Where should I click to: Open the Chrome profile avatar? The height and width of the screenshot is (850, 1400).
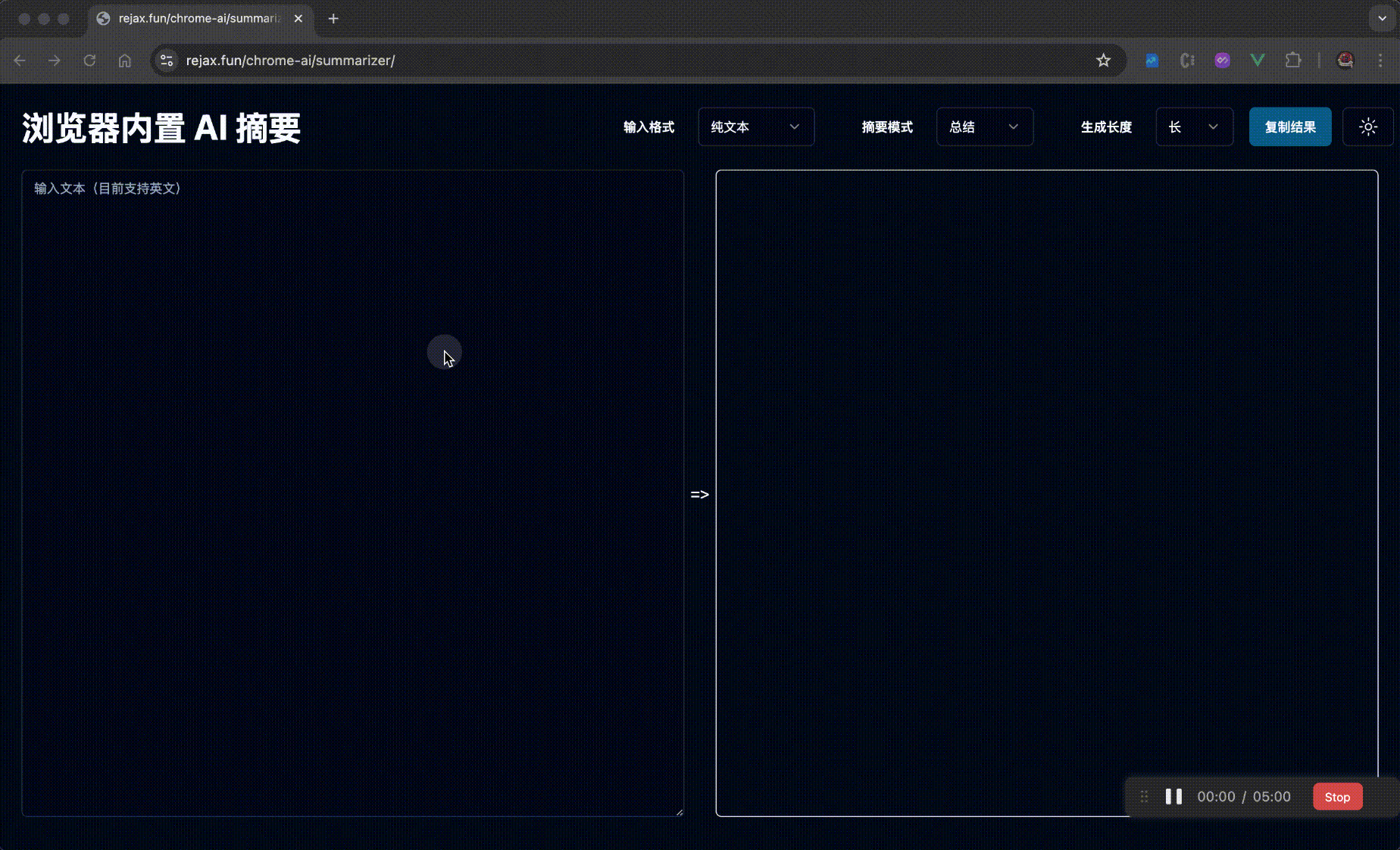click(x=1344, y=61)
